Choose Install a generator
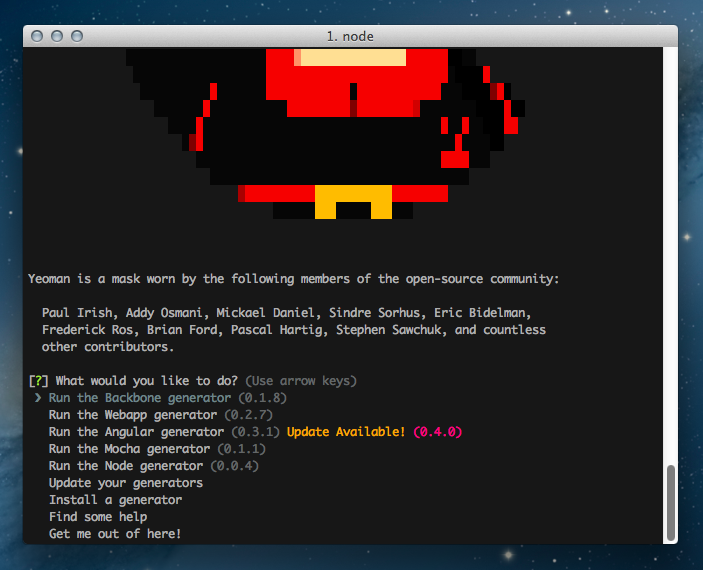The image size is (703, 570). click(115, 500)
